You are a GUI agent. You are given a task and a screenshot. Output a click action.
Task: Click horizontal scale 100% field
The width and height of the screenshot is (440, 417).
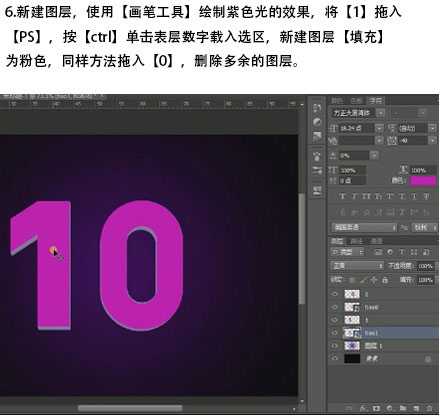pos(423,170)
